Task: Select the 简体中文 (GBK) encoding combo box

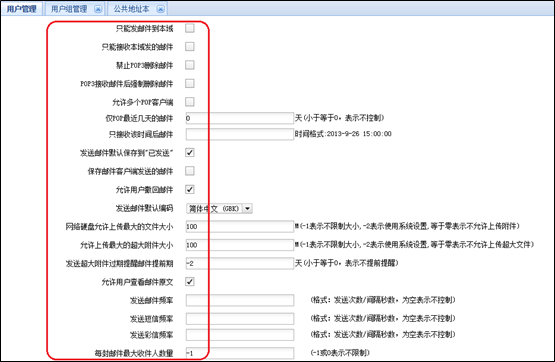Action: 219,208
